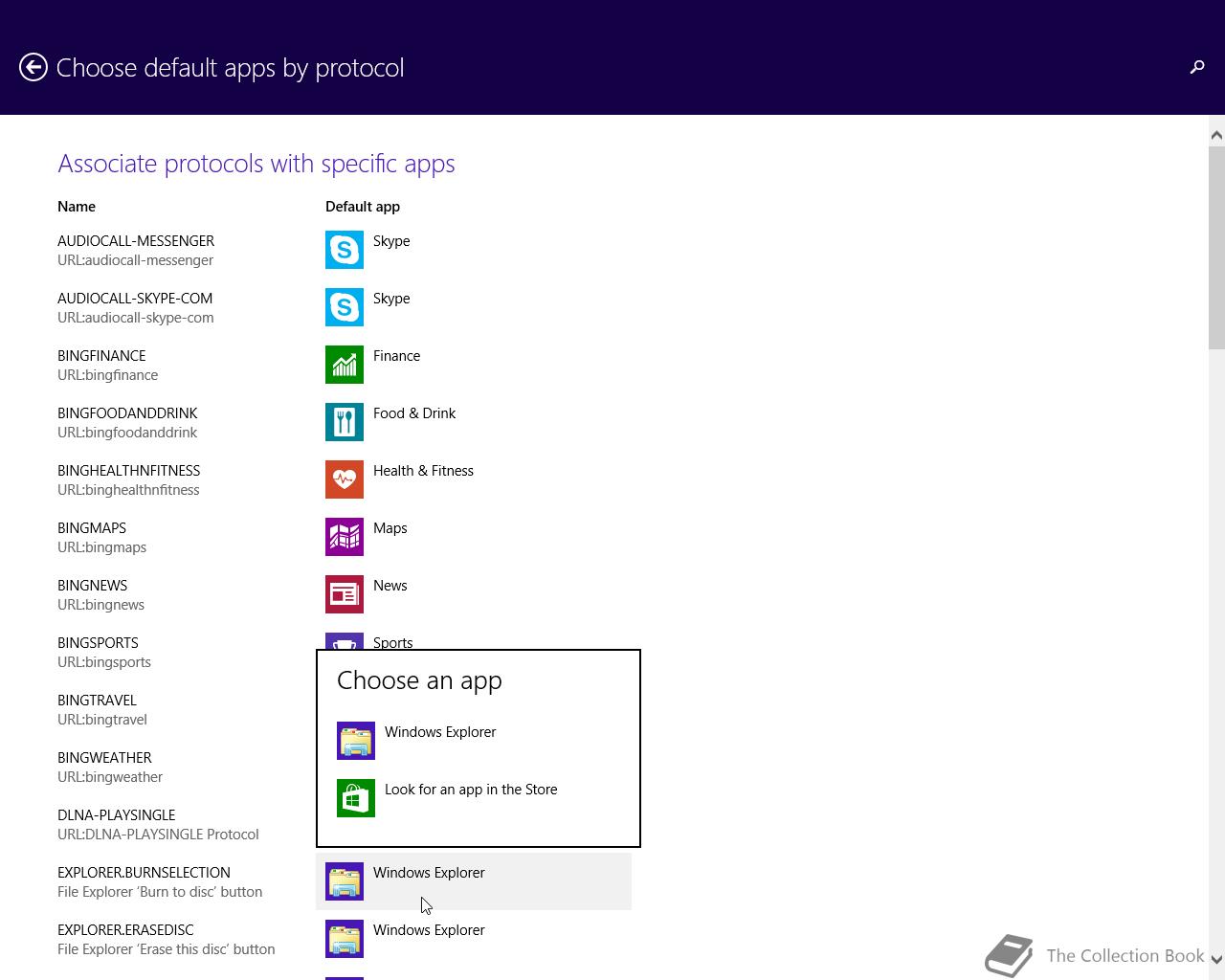Click Windows Explorer label for EXPLORER.BURNSELECTION
This screenshot has width=1225, height=980.
(429, 873)
